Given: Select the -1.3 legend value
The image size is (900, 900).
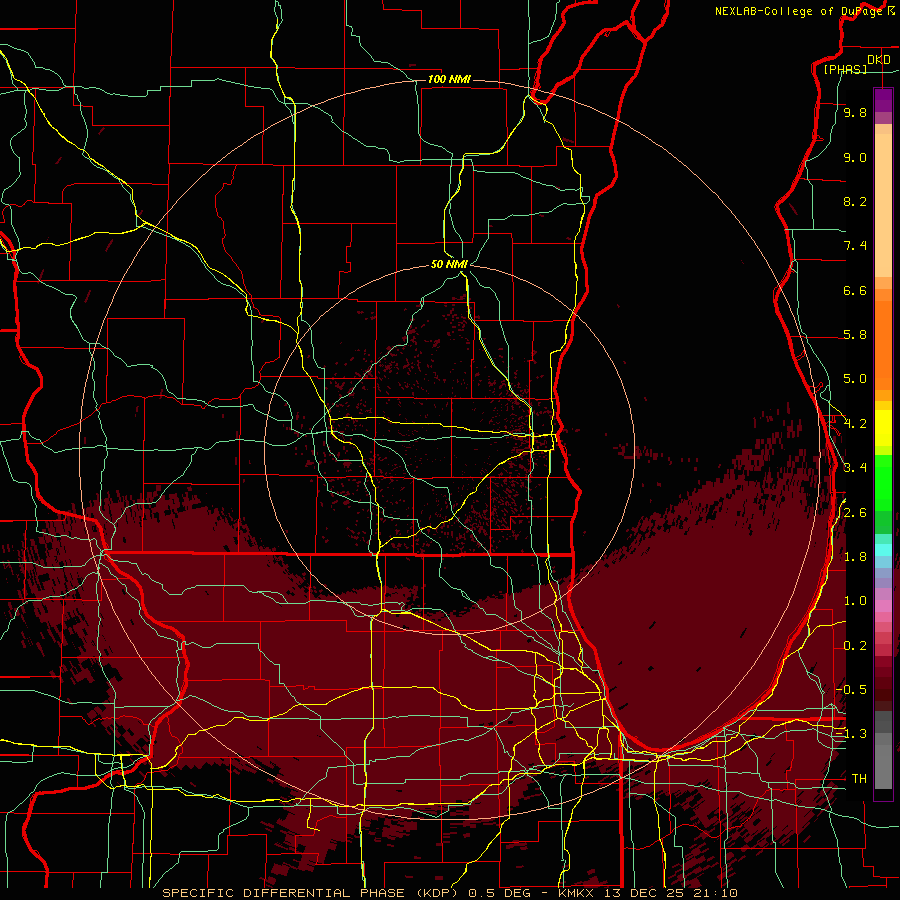Looking at the screenshot, I should [851, 734].
